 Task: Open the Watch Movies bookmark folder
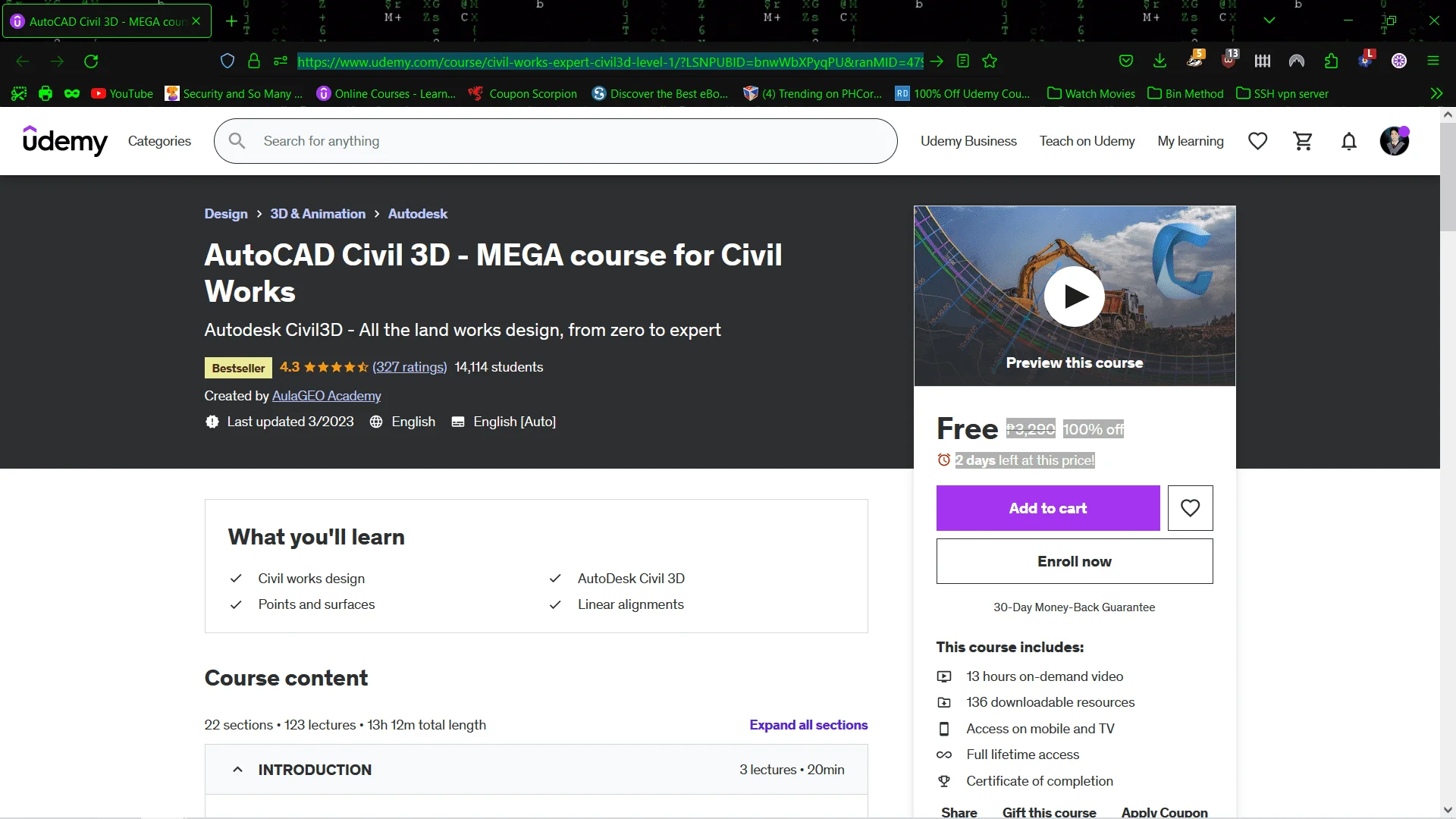point(1091,94)
